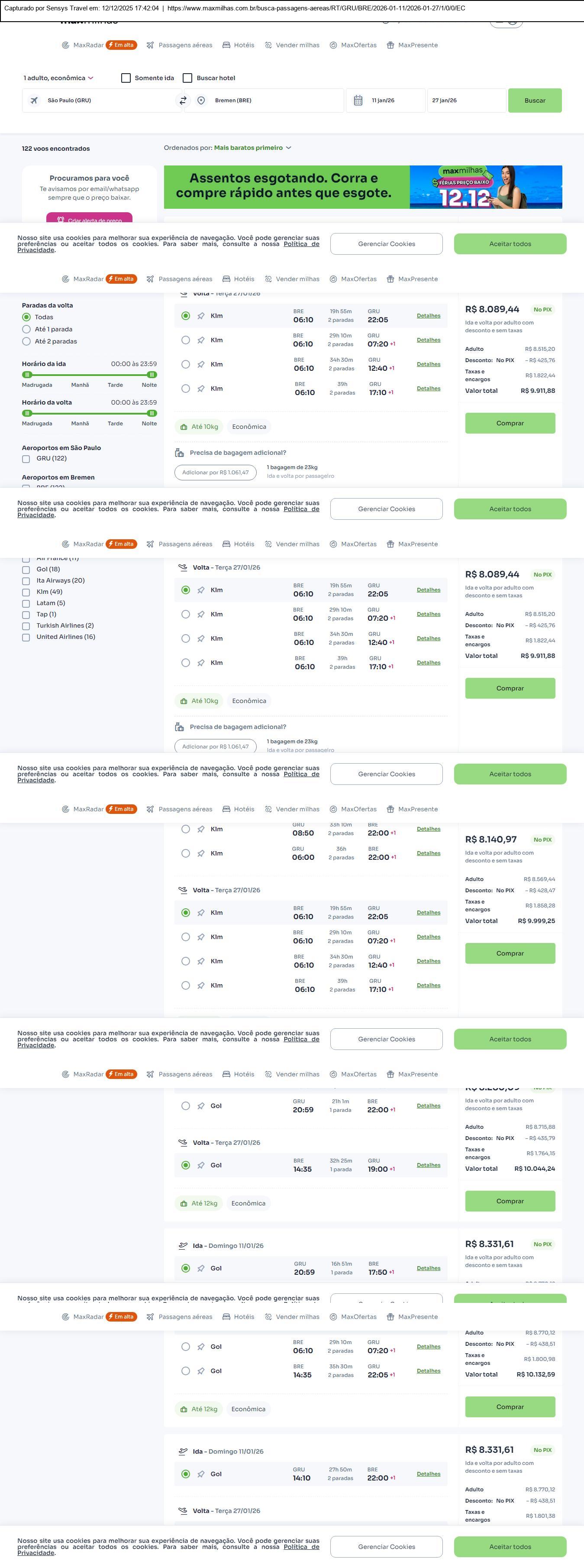Click the airplane icon in São Paulo field
Screen dimensions: 584x1568
click(x=35, y=100)
